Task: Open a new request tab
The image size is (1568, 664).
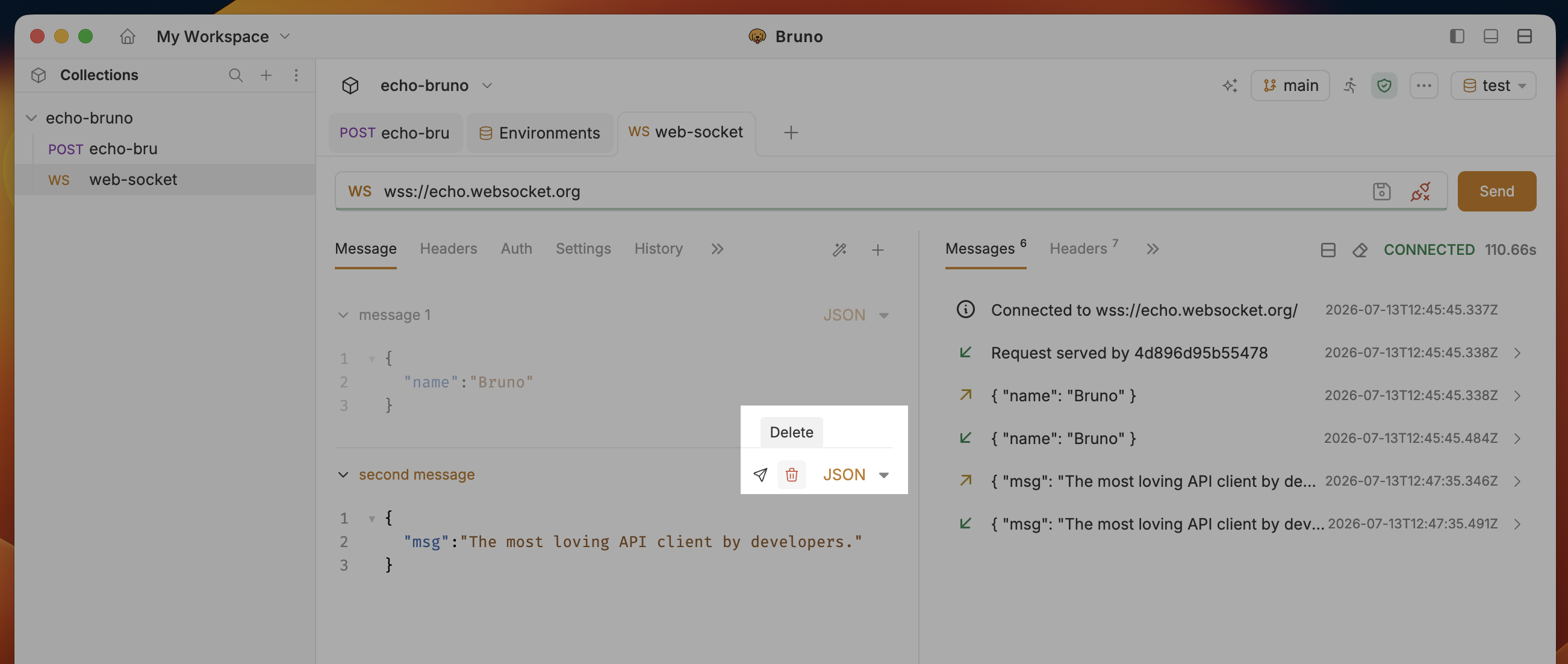Action: coord(791,133)
